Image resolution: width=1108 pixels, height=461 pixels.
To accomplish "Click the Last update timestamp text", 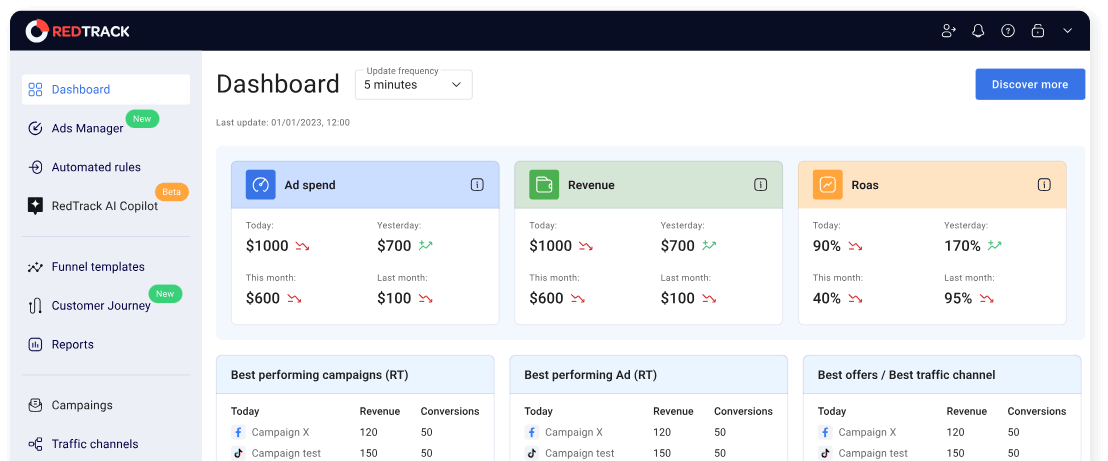I will [283, 122].
